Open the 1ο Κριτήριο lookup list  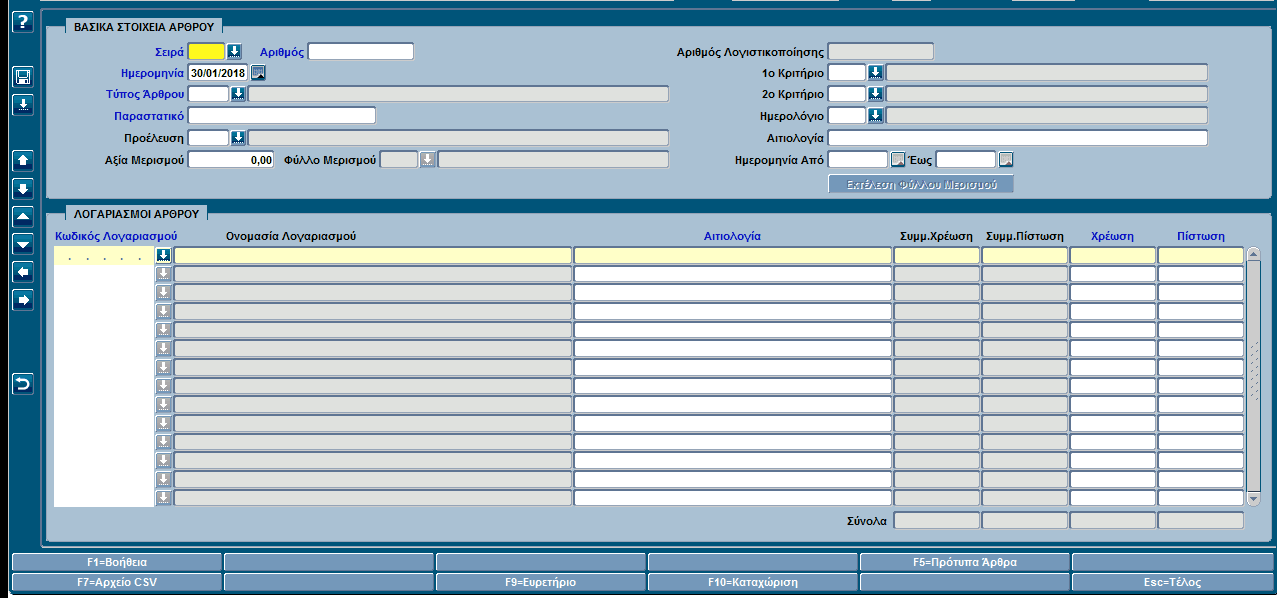(875, 72)
